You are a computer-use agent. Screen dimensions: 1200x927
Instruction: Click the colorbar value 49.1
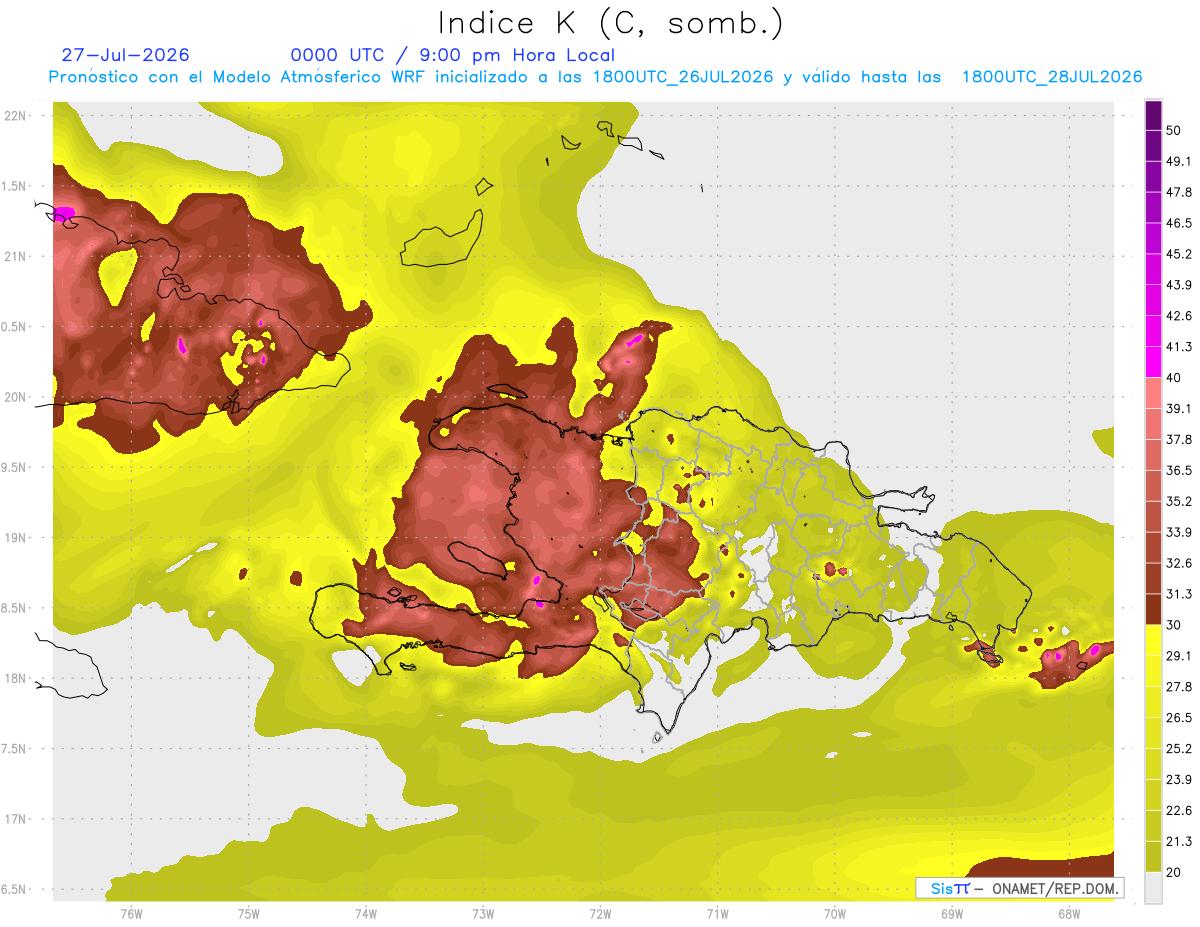(x=1178, y=161)
